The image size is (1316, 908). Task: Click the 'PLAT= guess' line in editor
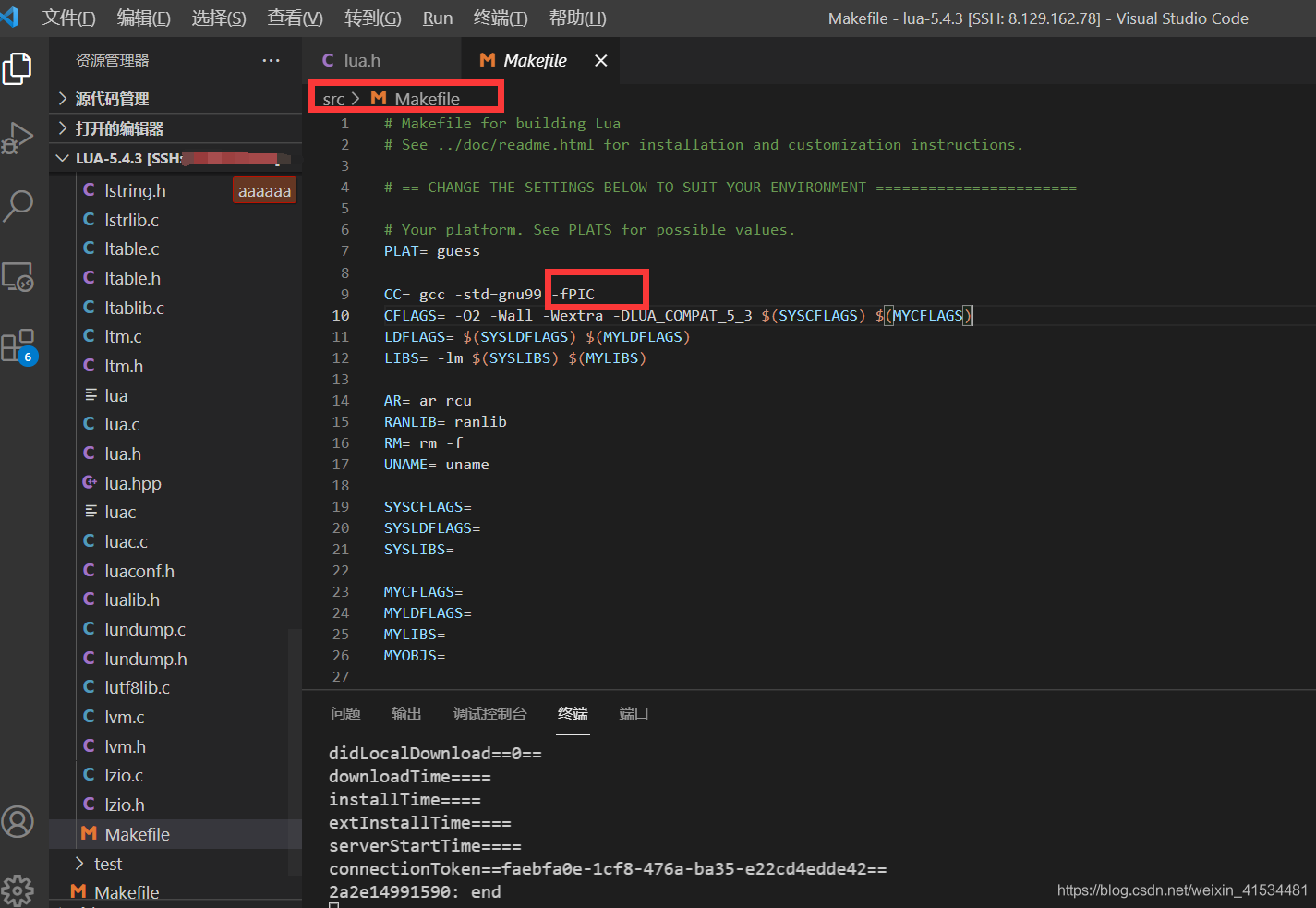tap(432, 251)
